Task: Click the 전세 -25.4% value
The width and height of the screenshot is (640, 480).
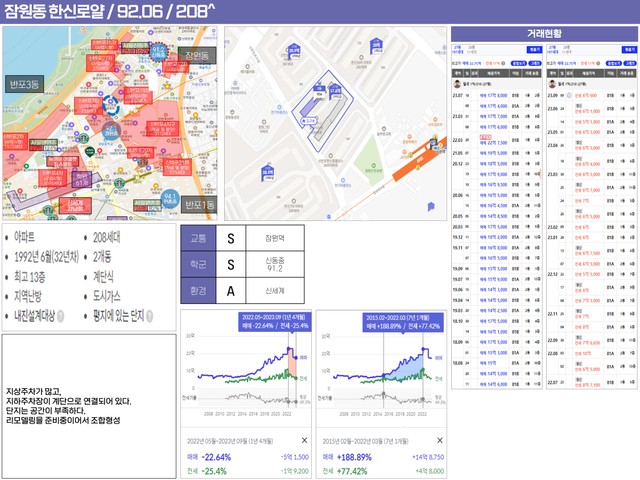Action: coord(214,471)
